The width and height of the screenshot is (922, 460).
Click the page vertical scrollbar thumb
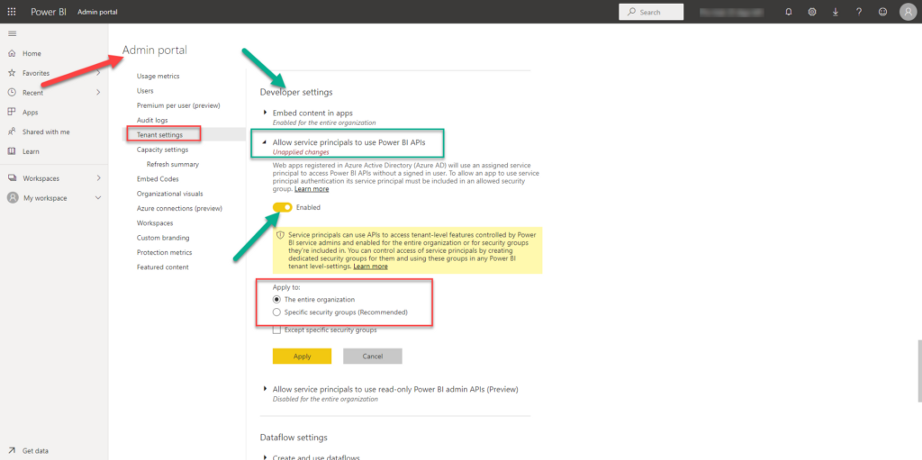pos(919,371)
